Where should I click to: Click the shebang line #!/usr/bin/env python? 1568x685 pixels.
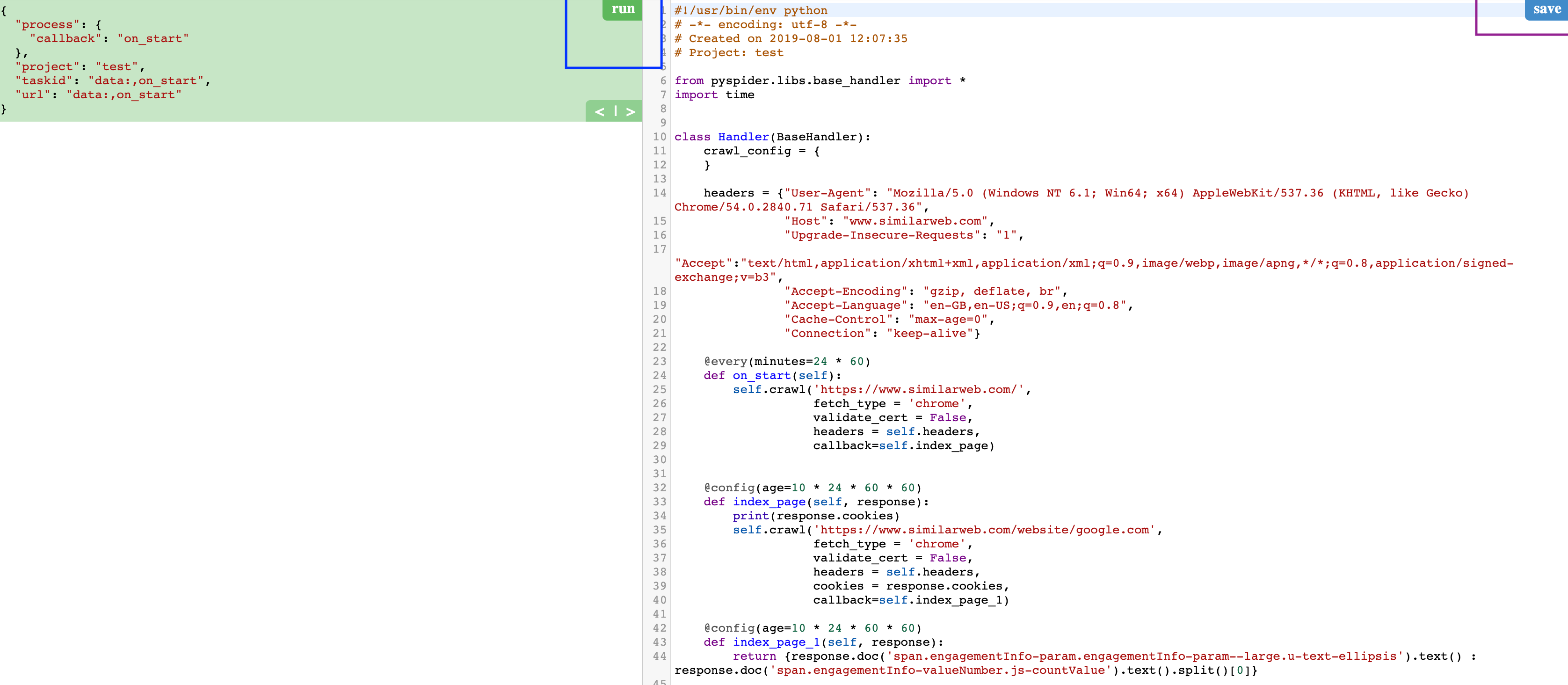(750, 10)
